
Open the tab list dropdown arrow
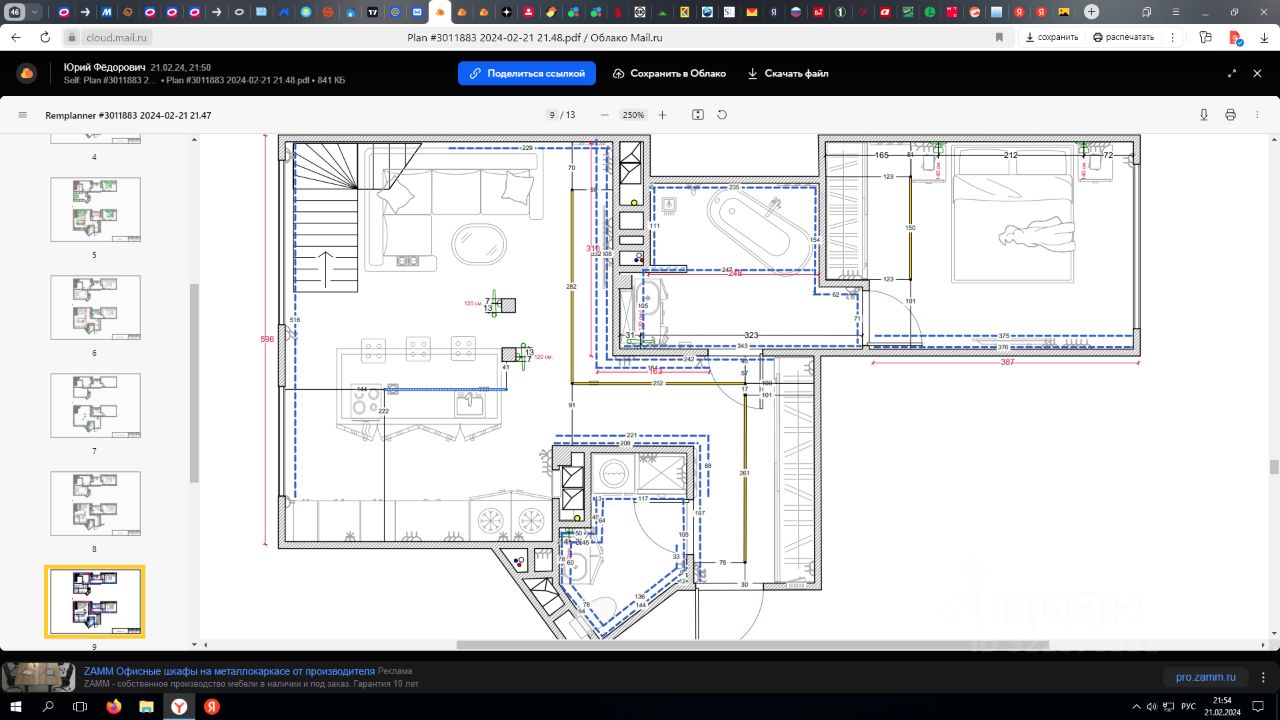point(36,12)
